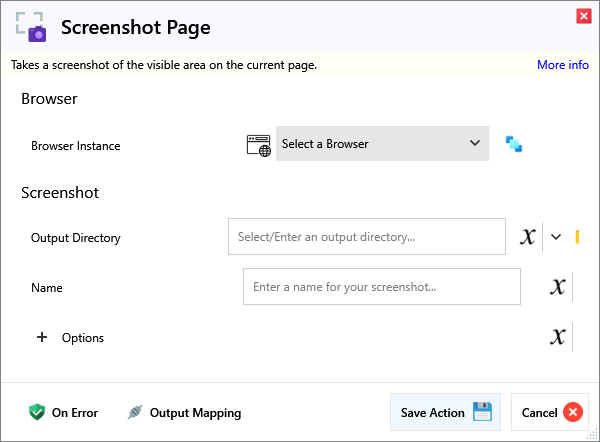The height and width of the screenshot is (442, 600).
Task: Expand the chevron next to Output Directory
Action: tap(556, 237)
